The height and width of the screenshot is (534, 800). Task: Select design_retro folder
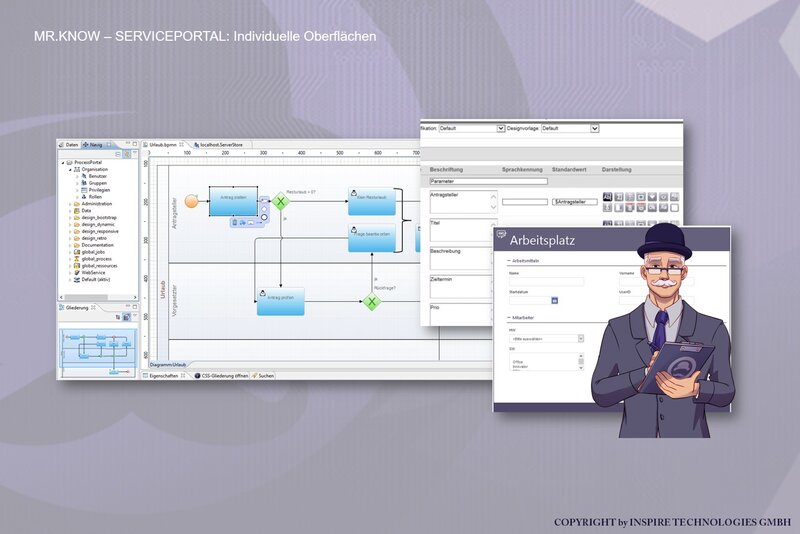click(90, 238)
